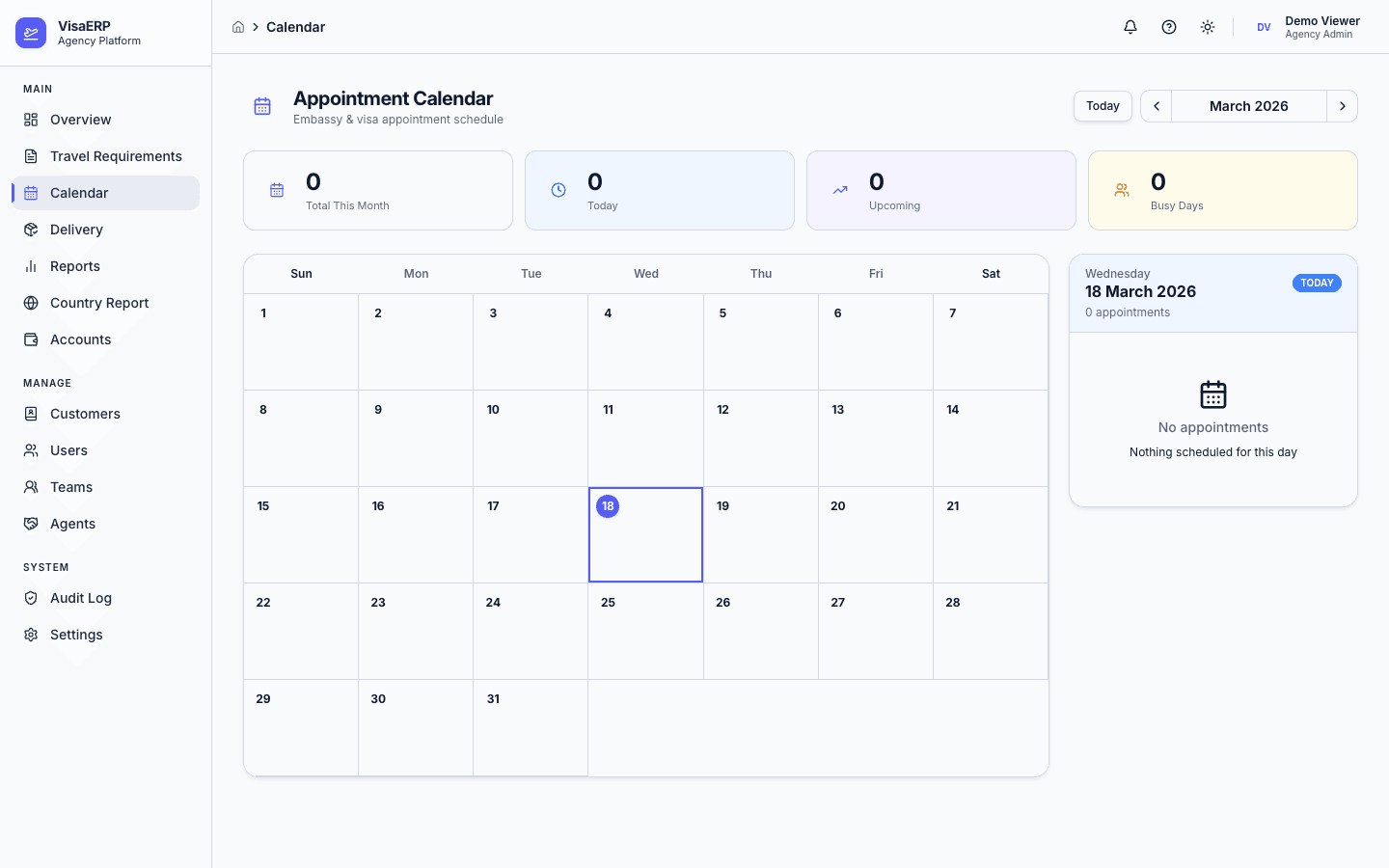This screenshot has height=868, width=1389.
Task: Click the Busy Days stat card icon
Action: click(x=1121, y=190)
